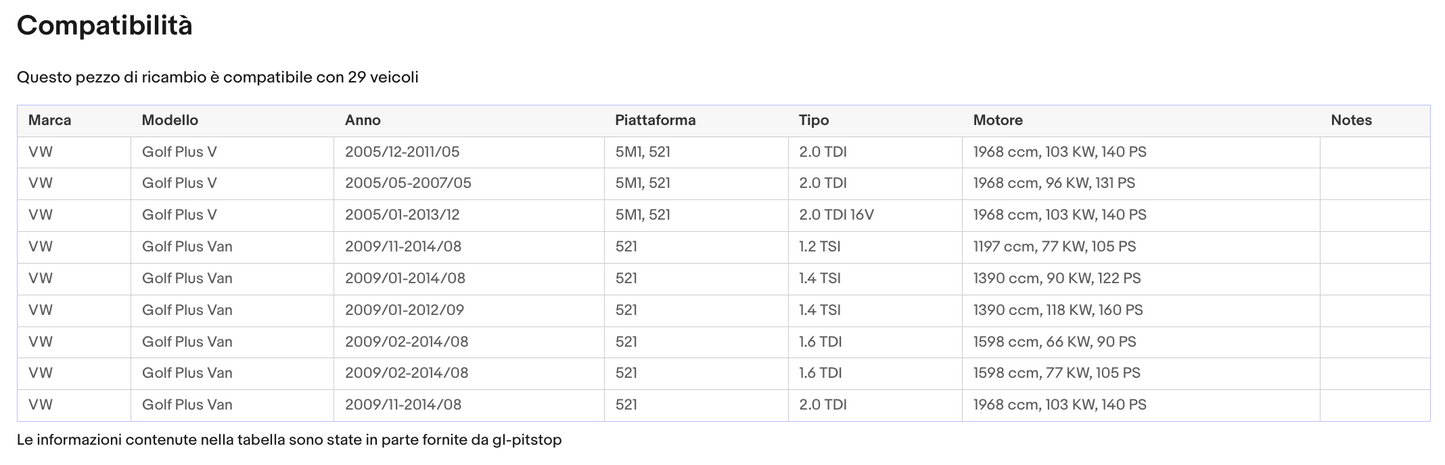Select the 1390 ccm, 118 KW engine cell

click(1058, 310)
